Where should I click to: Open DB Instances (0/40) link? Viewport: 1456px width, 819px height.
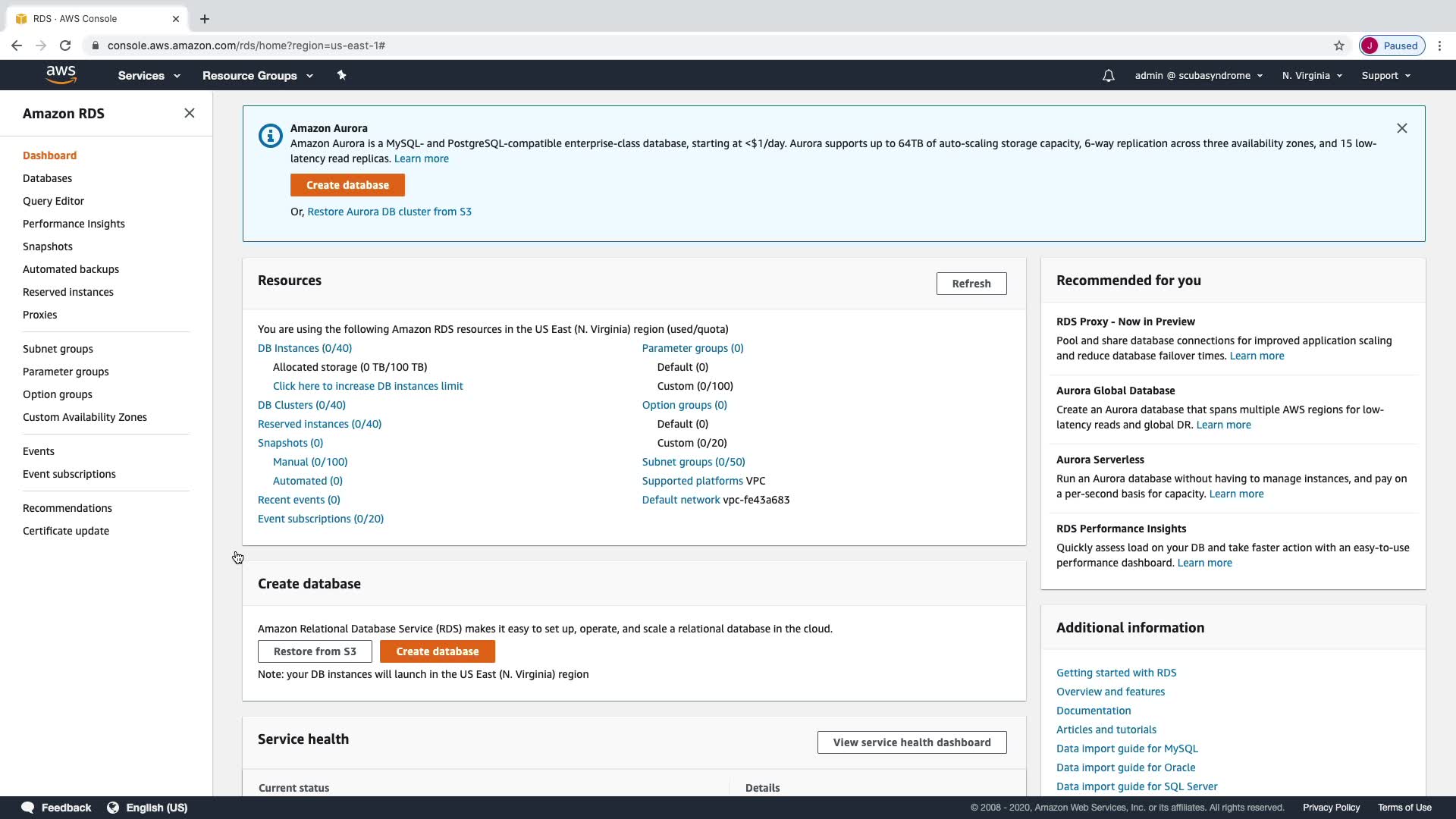click(305, 348)
